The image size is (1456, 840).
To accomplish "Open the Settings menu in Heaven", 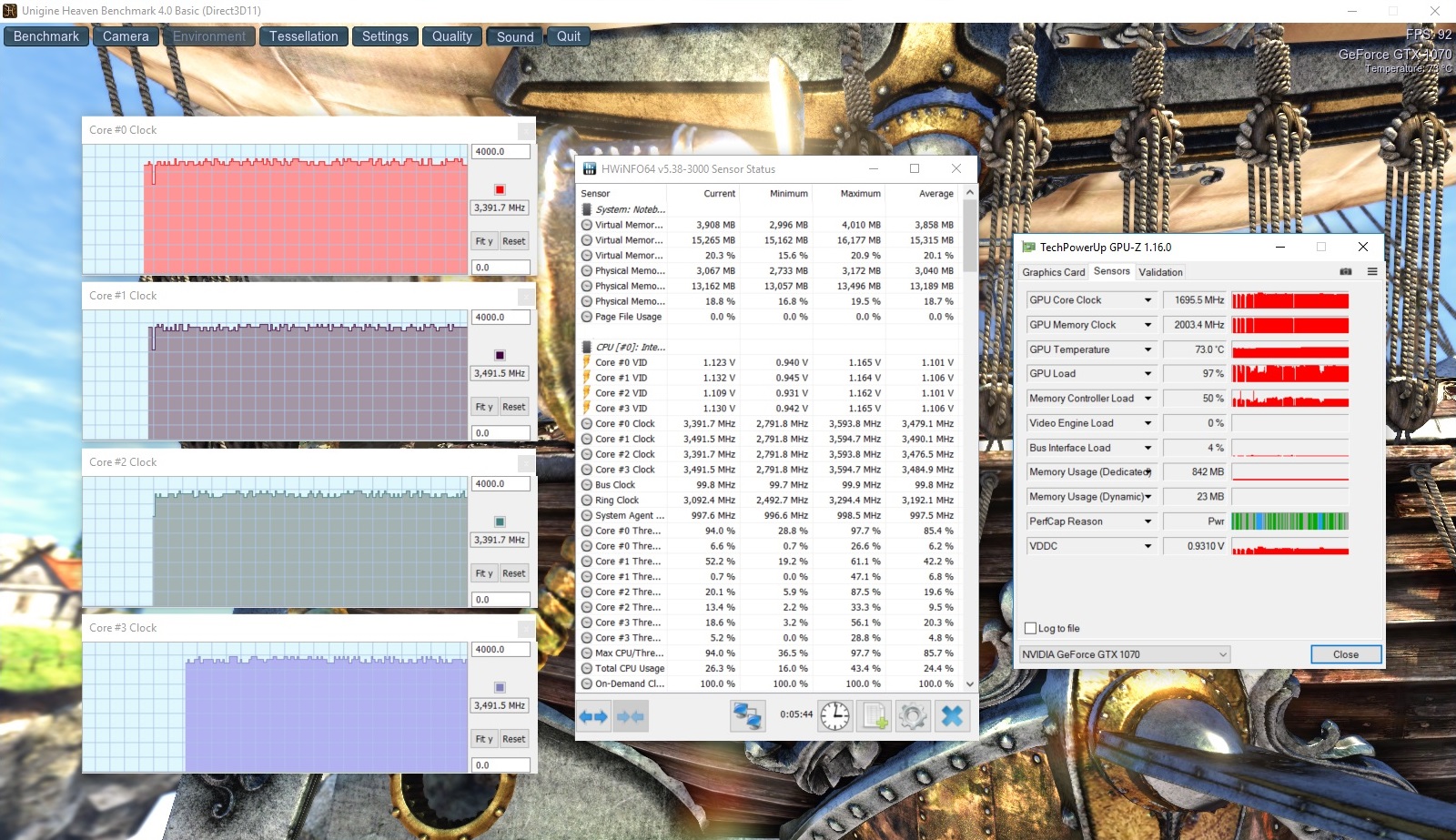I will [x=385, y=36].
